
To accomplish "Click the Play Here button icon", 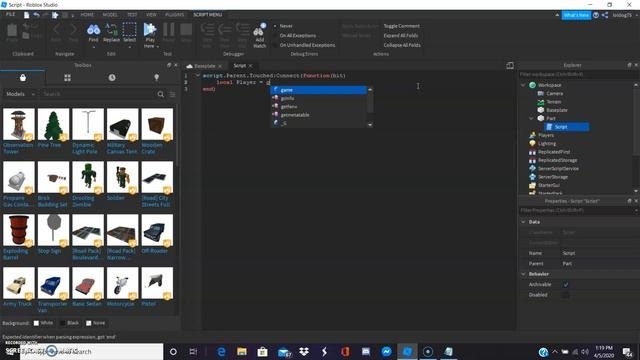I will click(150, 29).
